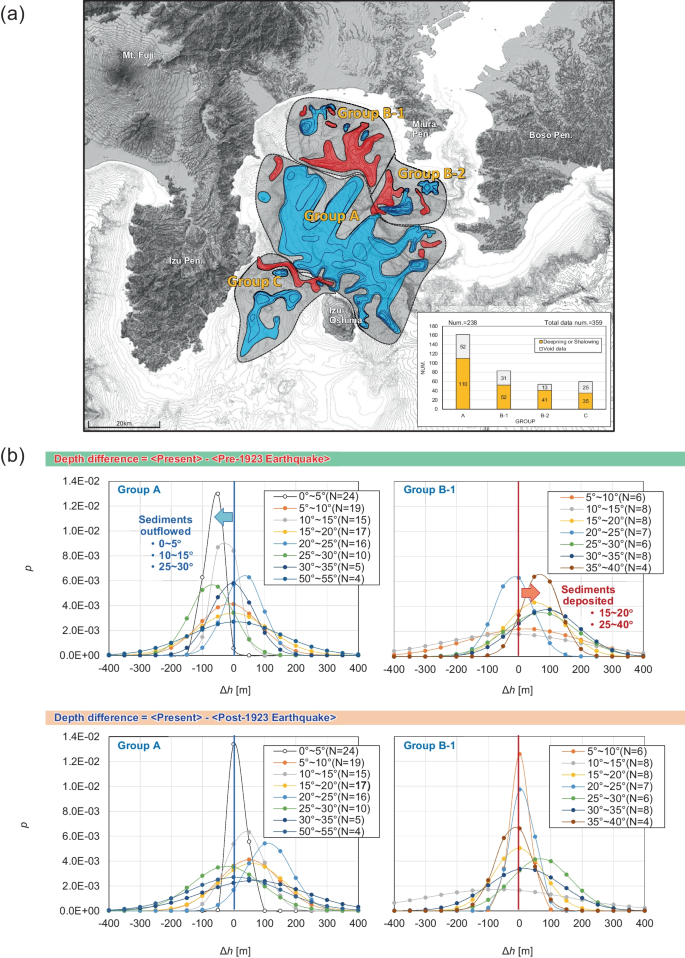
Task: Click the 'Group B-1' label on the map
Action: point(370,113)
